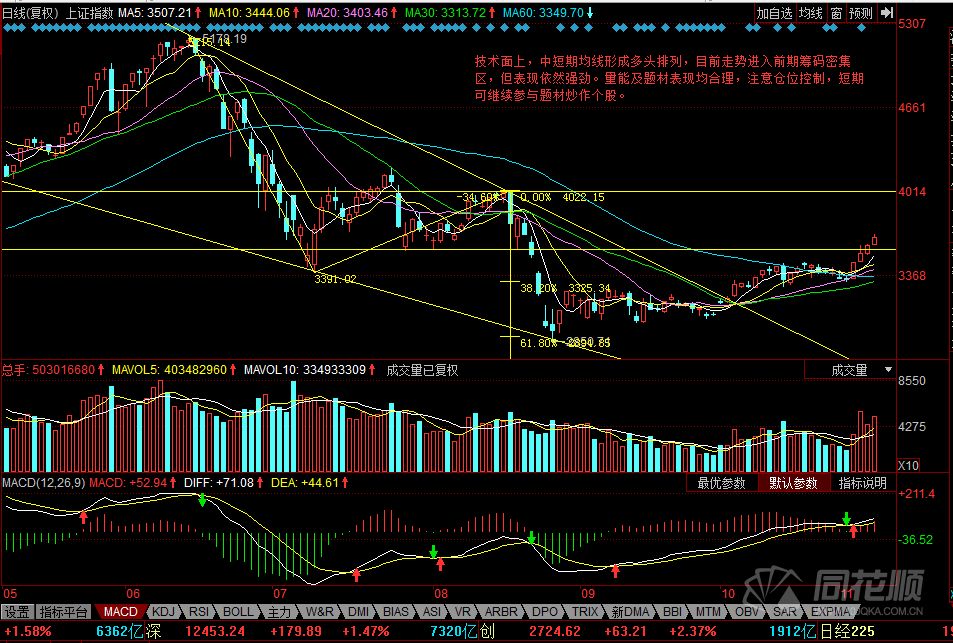Switch to 最优参数 optimal parameters
Viewport: 953px width, 643px height.
pyautogui.click(x=722, y=483)
